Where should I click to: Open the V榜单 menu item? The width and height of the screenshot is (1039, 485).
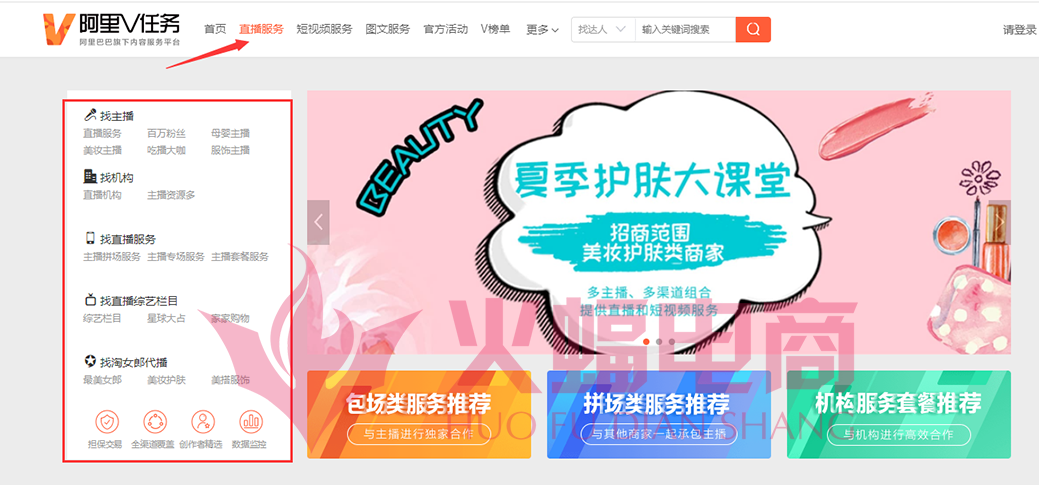coord(496,29)
